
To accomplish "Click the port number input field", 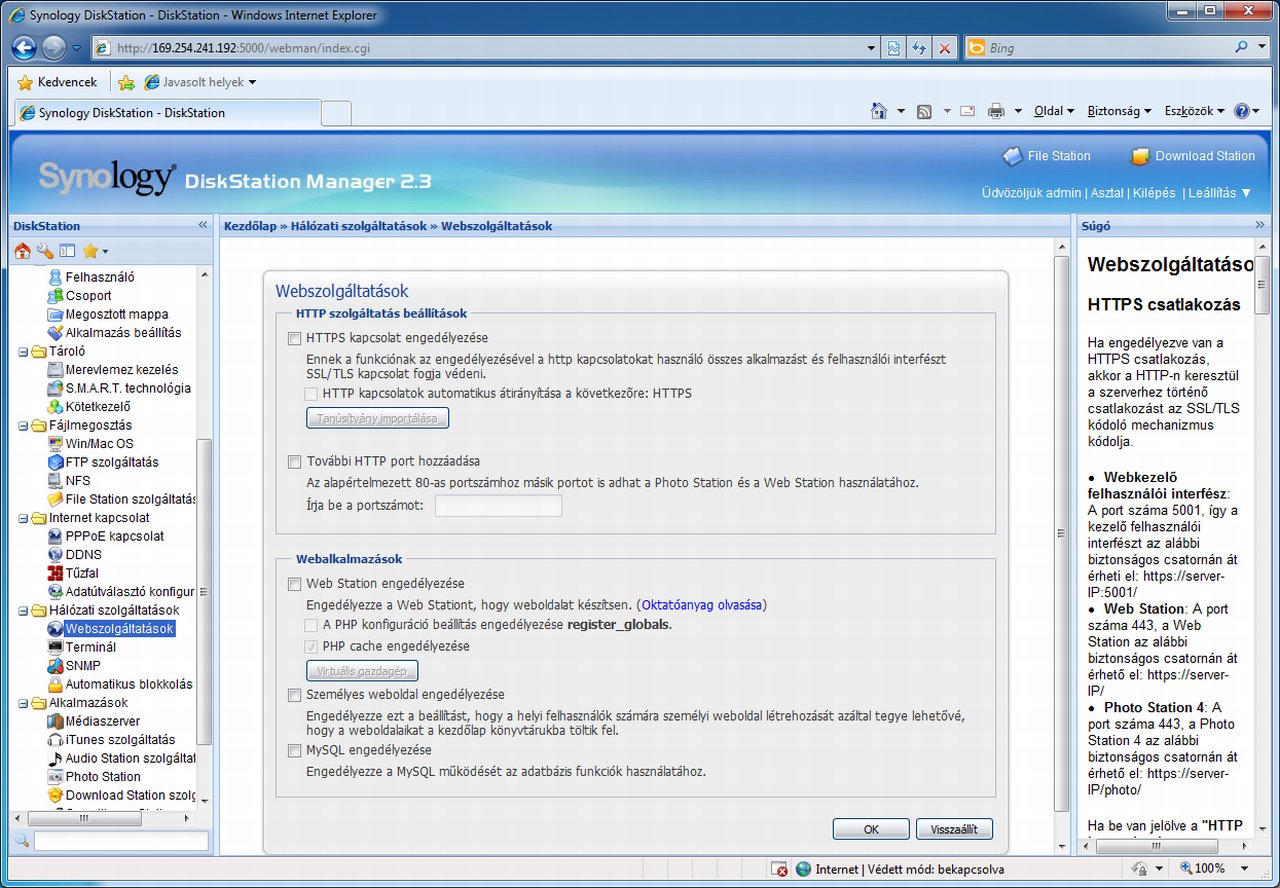I will 498,506.
